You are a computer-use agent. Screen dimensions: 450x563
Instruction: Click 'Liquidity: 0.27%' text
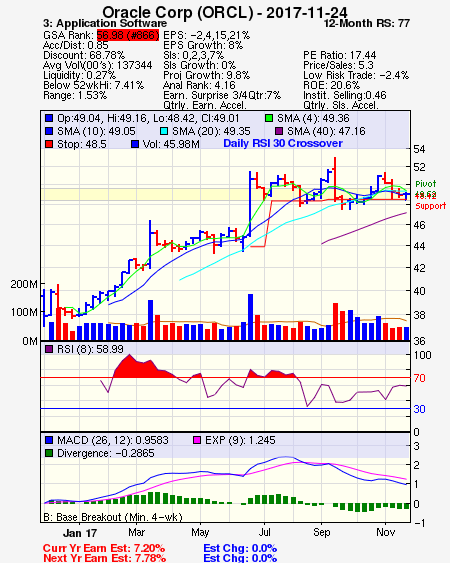[79, 75]
